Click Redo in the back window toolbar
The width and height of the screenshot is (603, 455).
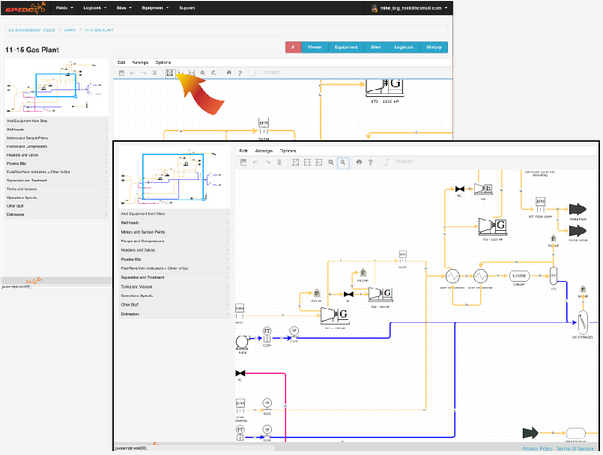[x=144, y=73]
